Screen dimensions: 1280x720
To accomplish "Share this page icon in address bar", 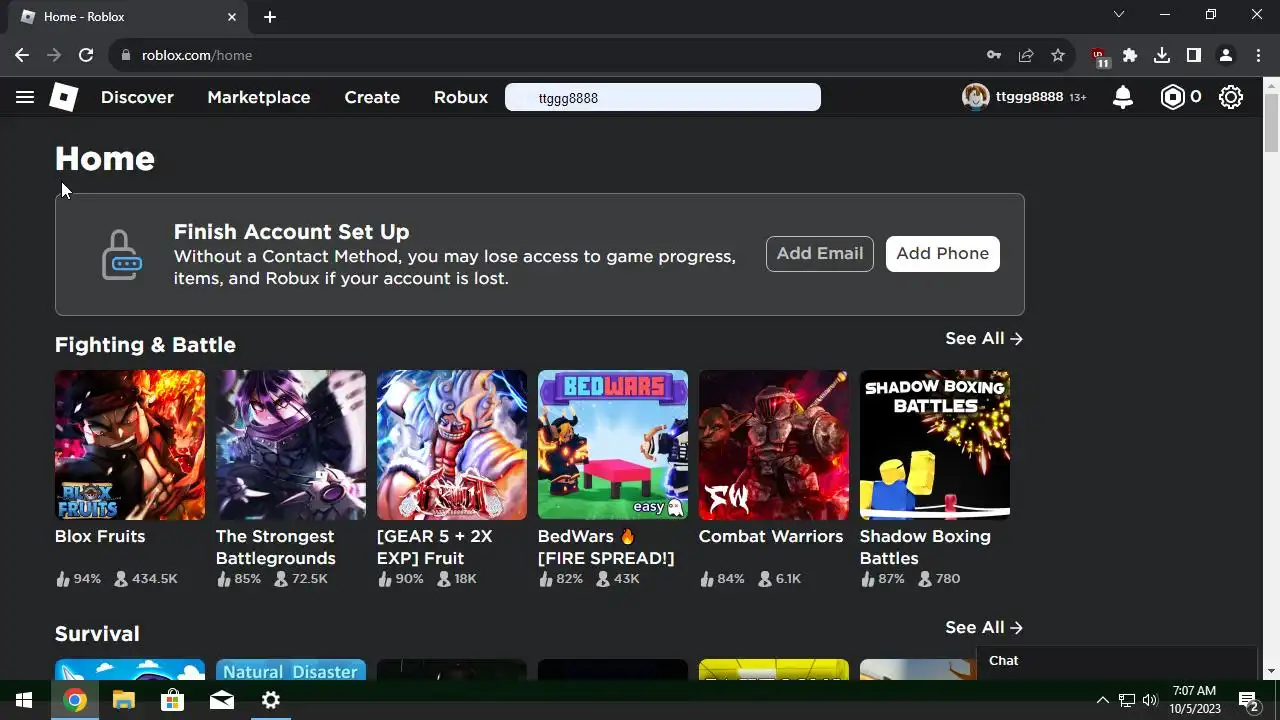I will coord(1026,55).
